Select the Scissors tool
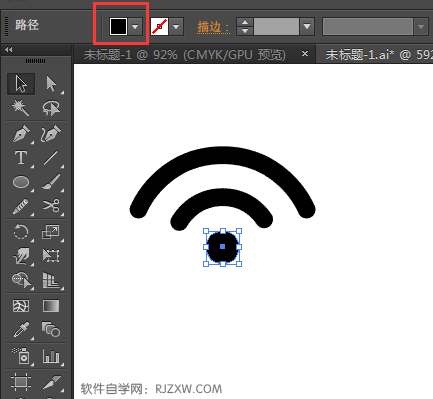Image resolution: width=433 pixels, height=399 pixels. click(51, 206)
